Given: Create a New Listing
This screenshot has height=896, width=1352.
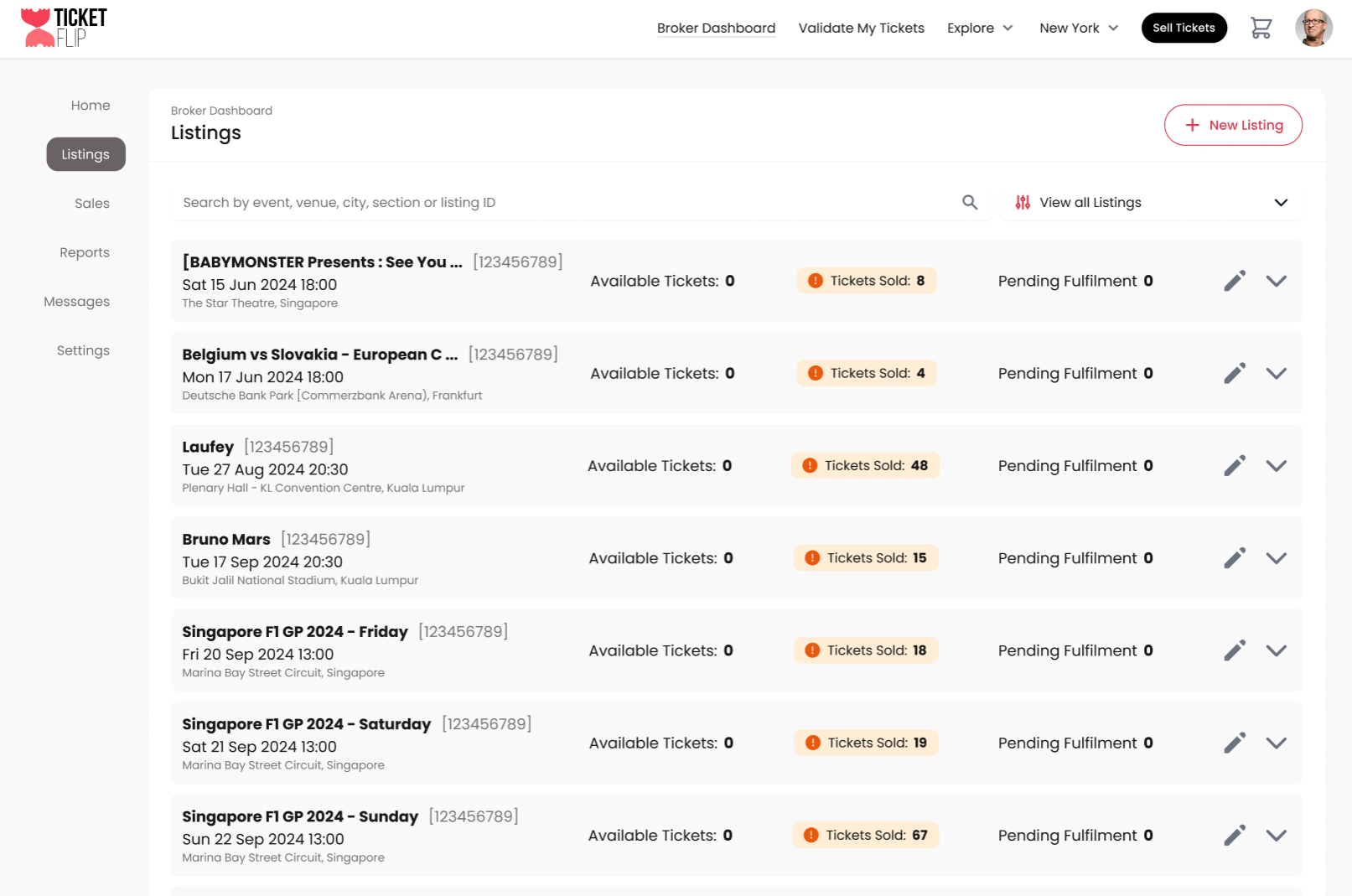Looking at the screenshot, I should 1233,125.
